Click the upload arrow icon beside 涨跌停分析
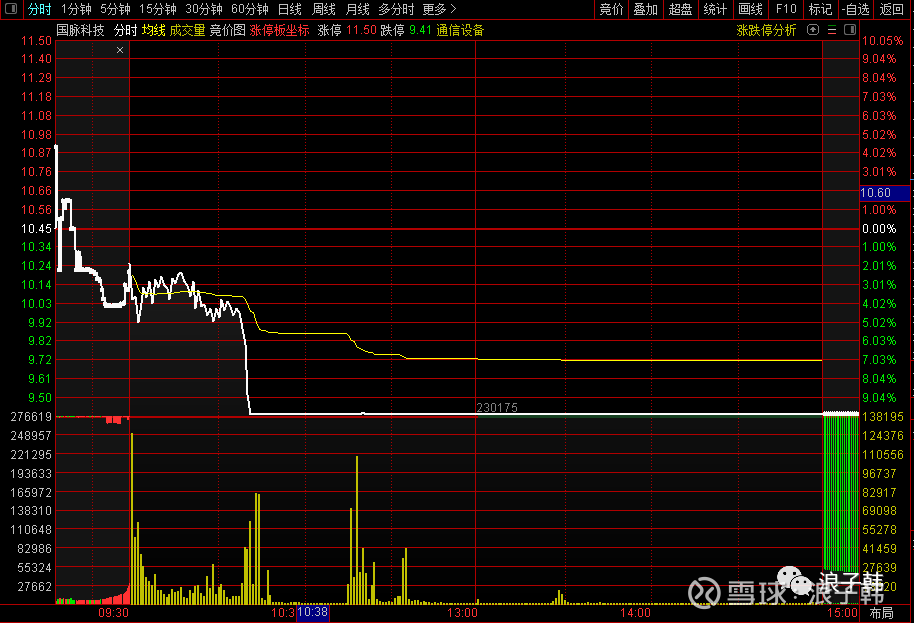 (x=813, y=30)
